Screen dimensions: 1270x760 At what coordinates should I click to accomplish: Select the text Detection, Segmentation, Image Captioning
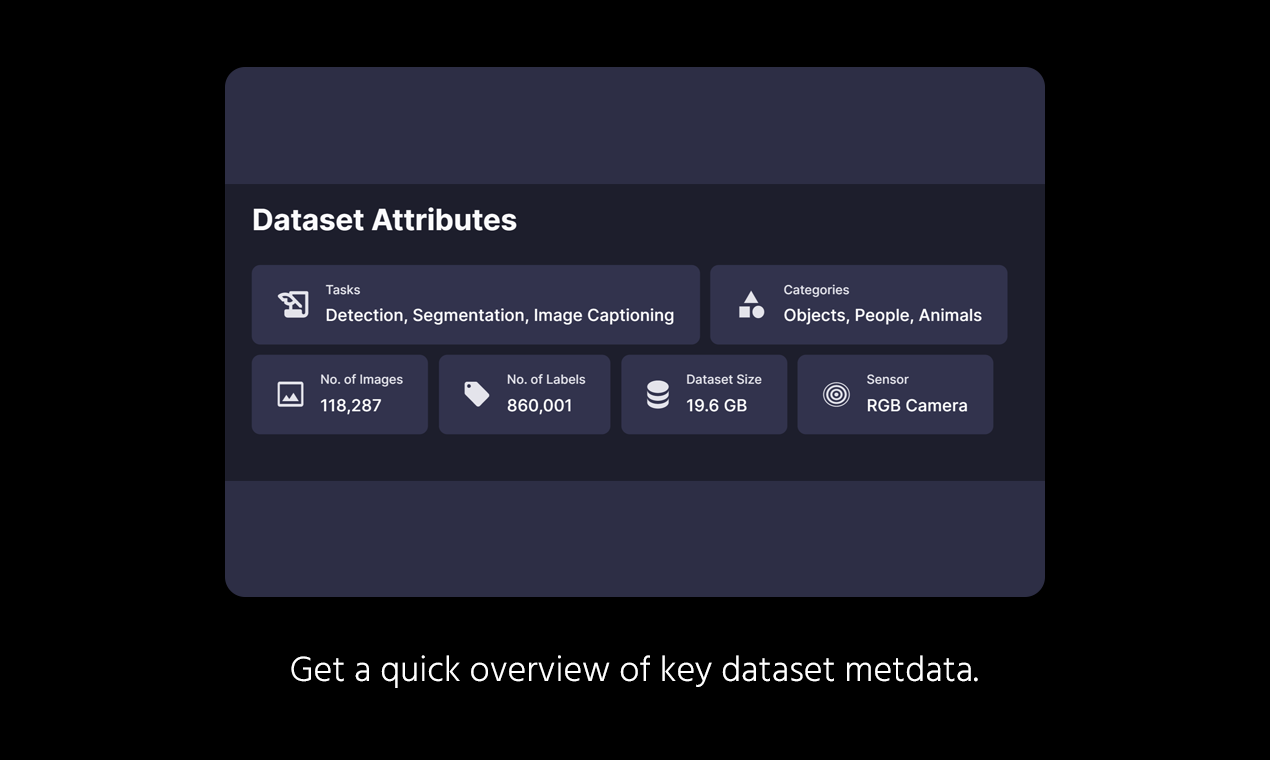click(x=500, y=314)
